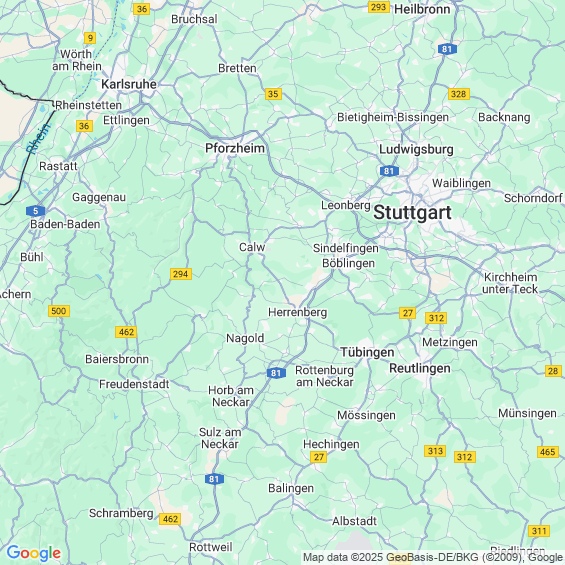This screenshot has width=565, height=565.
Task: Click the 294 road shield
Action: pos(181,274)
